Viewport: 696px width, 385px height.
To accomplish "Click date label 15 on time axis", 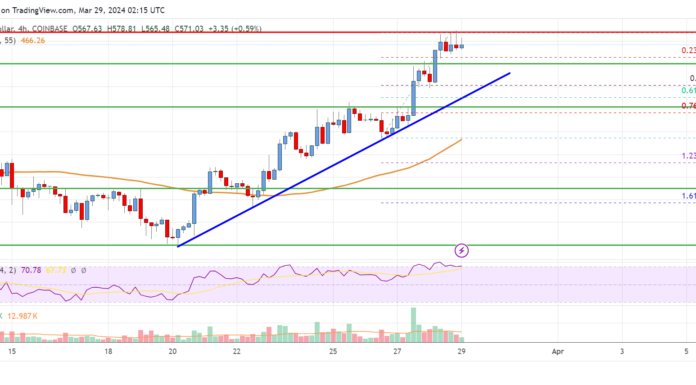I will click(12, 351).
